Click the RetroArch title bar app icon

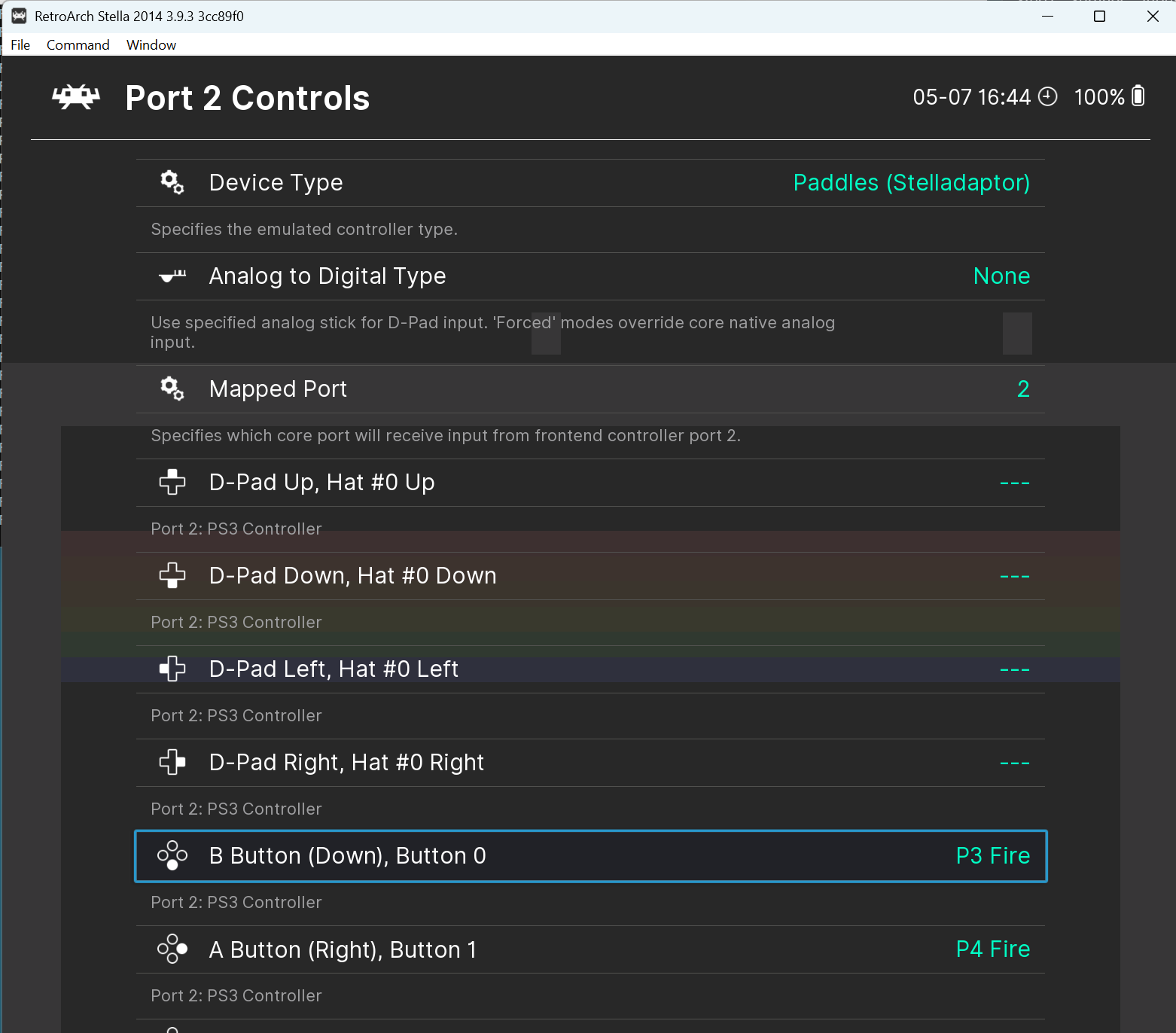coord(19,16)
